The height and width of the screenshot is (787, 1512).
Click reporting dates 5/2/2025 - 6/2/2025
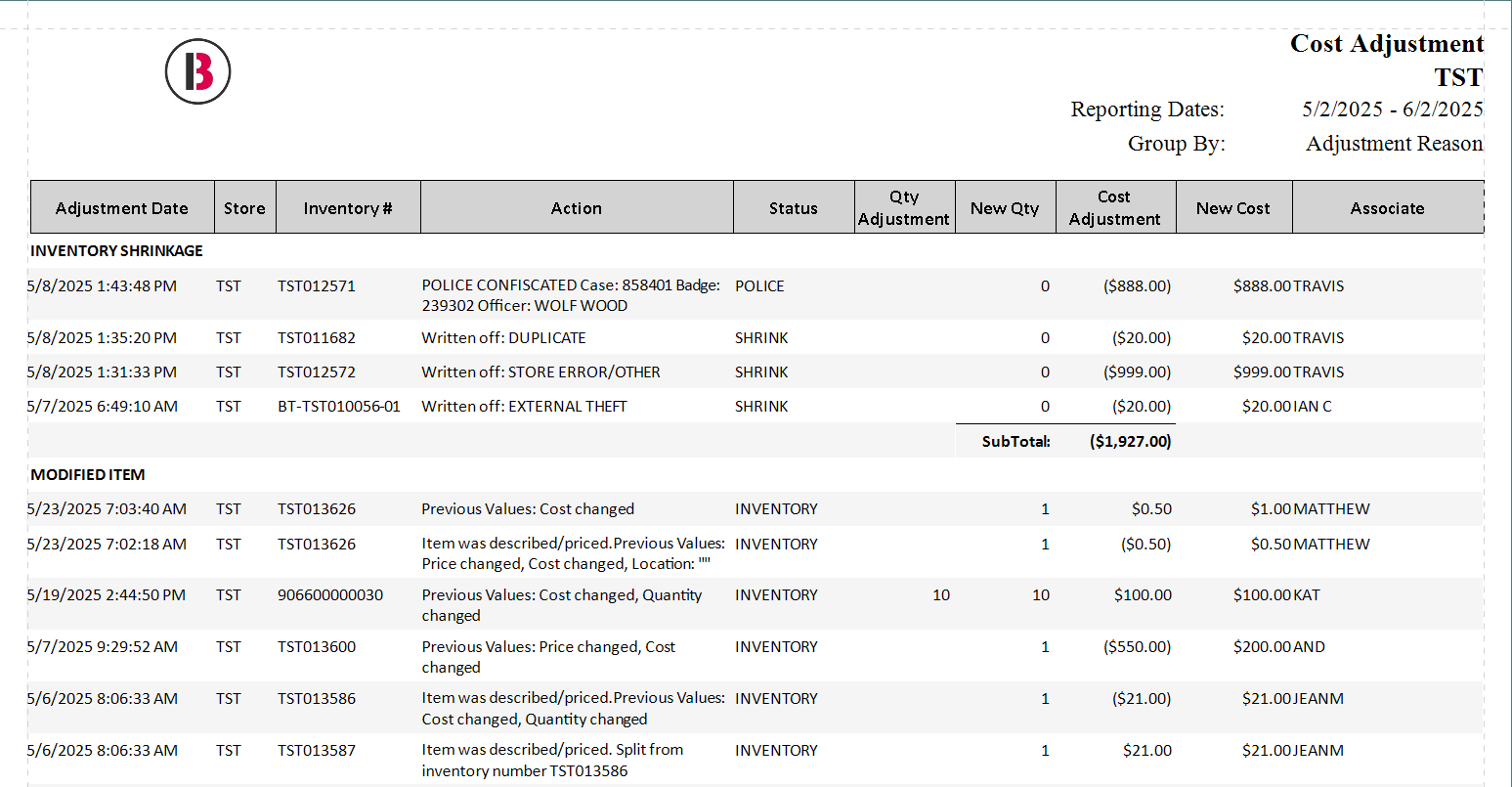click(x=1393, y=109)
